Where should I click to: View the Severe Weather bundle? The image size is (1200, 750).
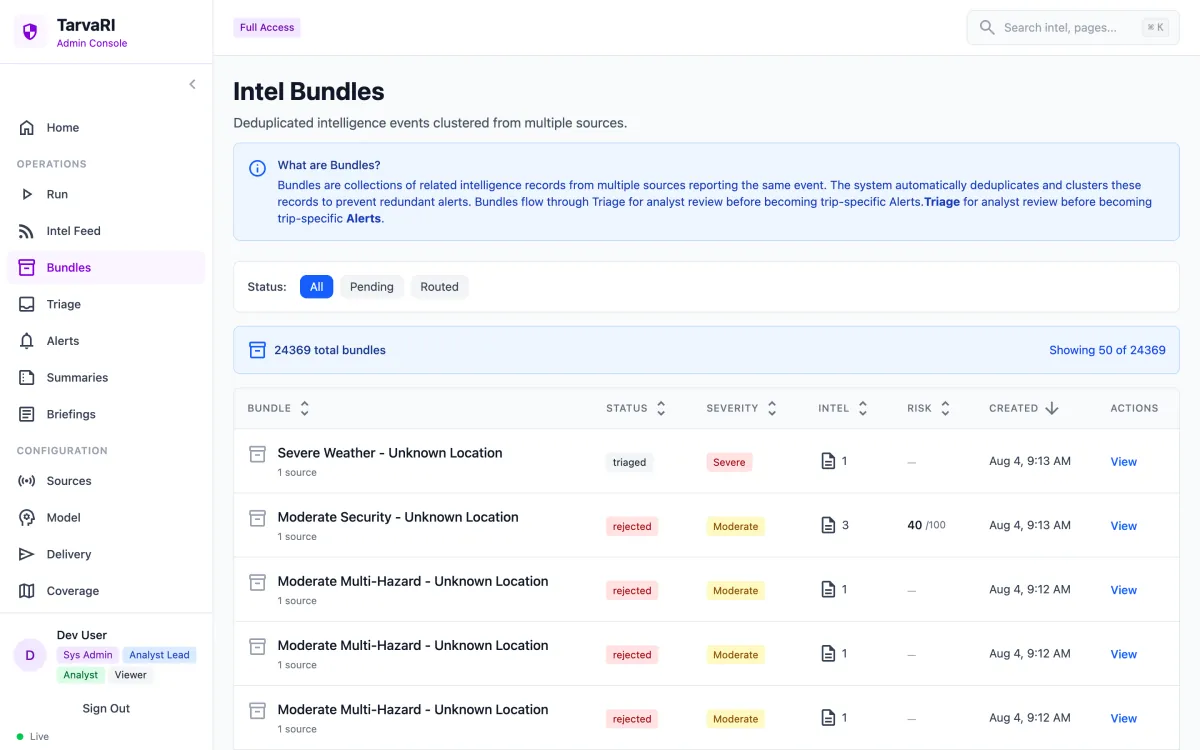point(1123,462)
